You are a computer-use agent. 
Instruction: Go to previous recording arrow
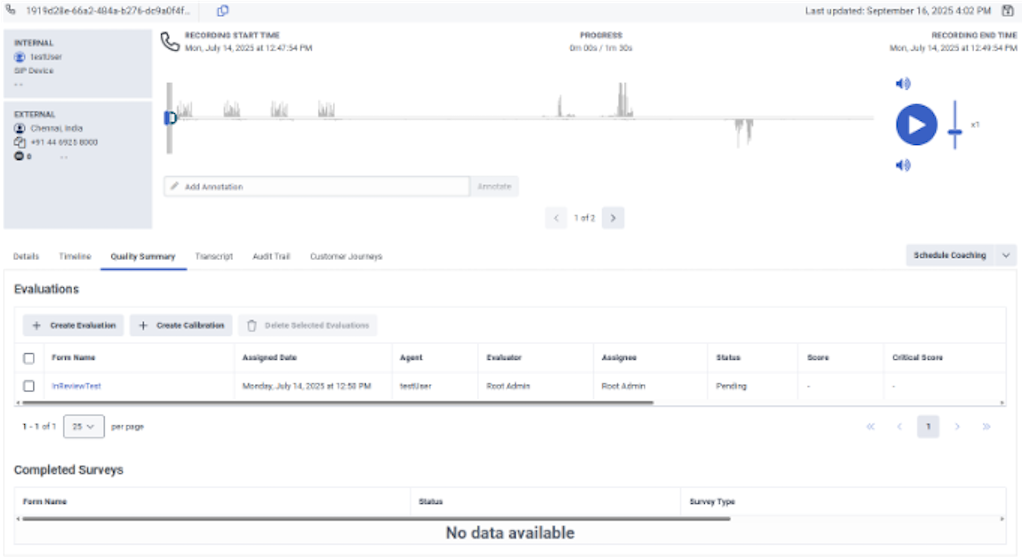pos(556,218)
